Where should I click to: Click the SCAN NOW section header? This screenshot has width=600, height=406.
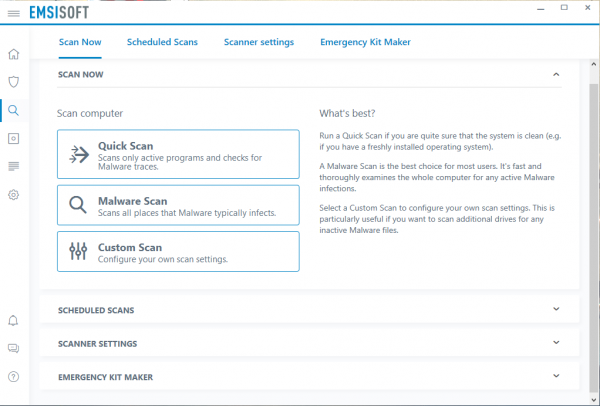coord(309,75)
